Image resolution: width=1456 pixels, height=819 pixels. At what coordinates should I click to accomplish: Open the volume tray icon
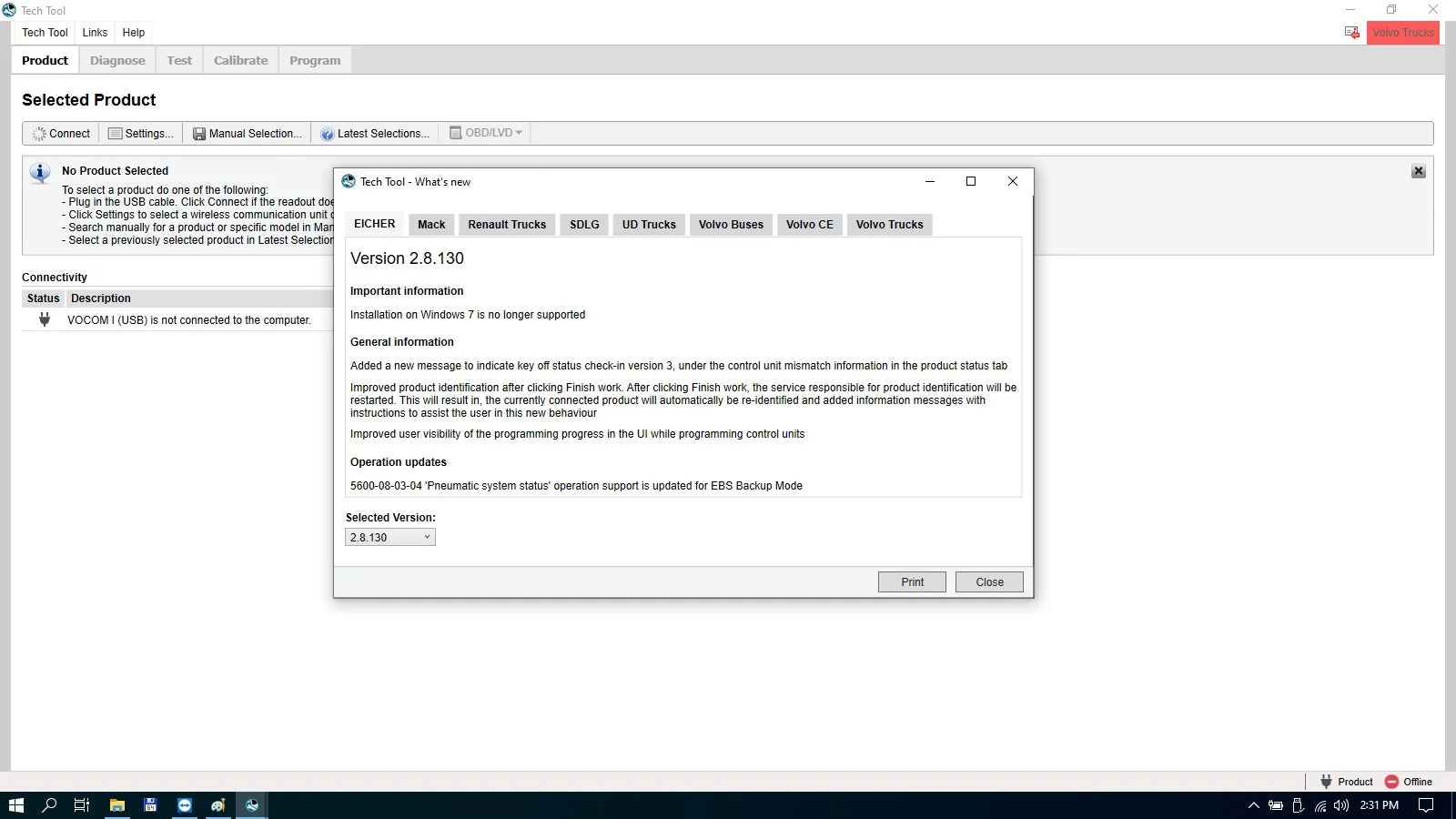1340,805
